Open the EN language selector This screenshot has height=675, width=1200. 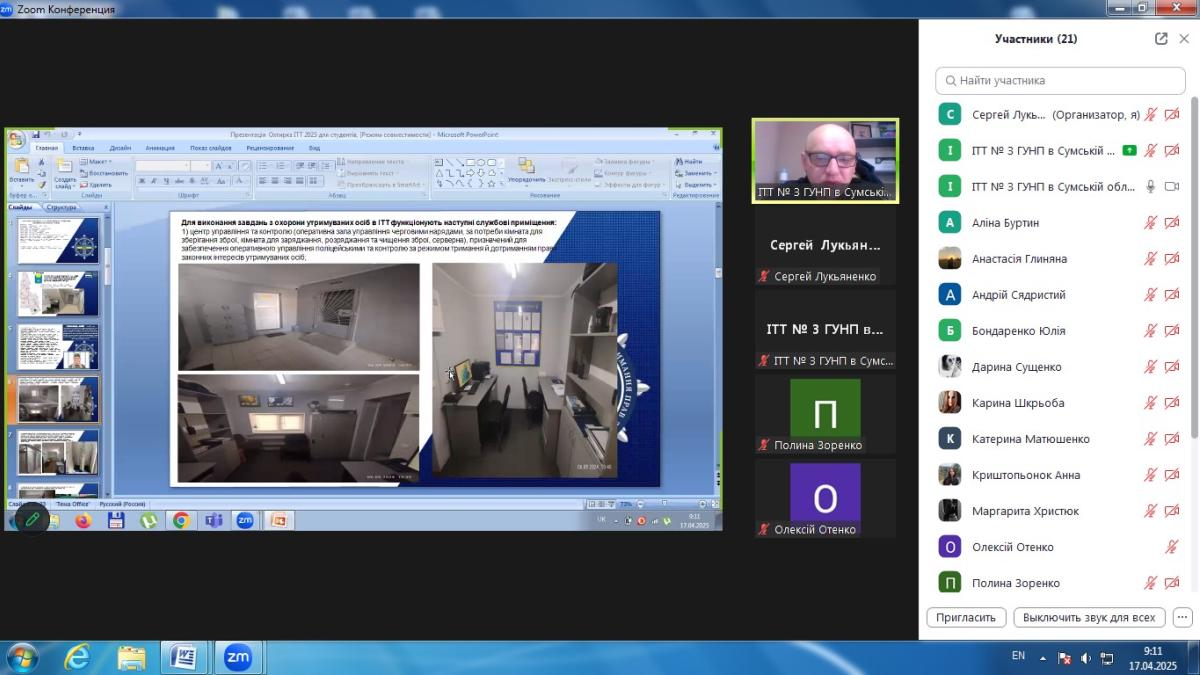[x=1018, y=656]
